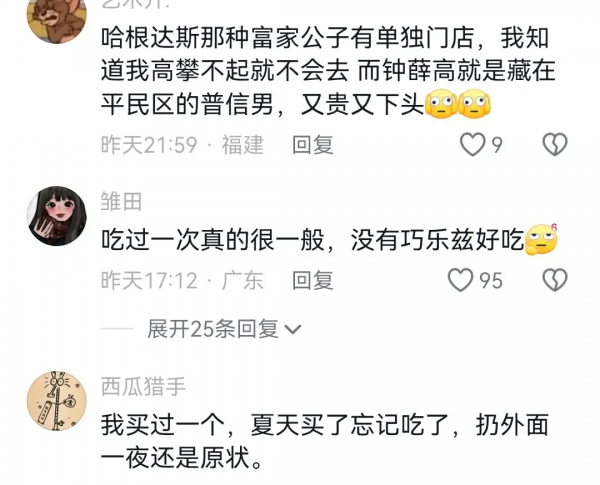Like 雏田's comment showing 95 likes
The height and width of the screenshot is (485, 600).
coord(460,280)
